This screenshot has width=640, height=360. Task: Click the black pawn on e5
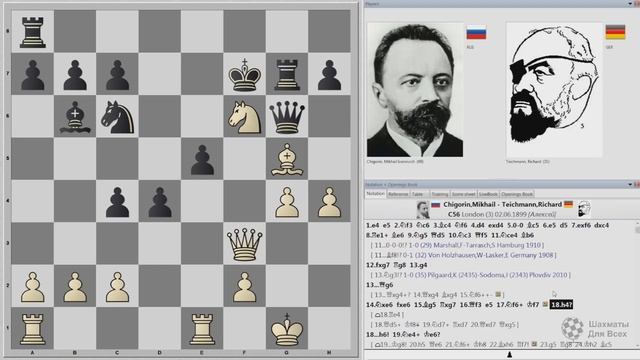202,159
